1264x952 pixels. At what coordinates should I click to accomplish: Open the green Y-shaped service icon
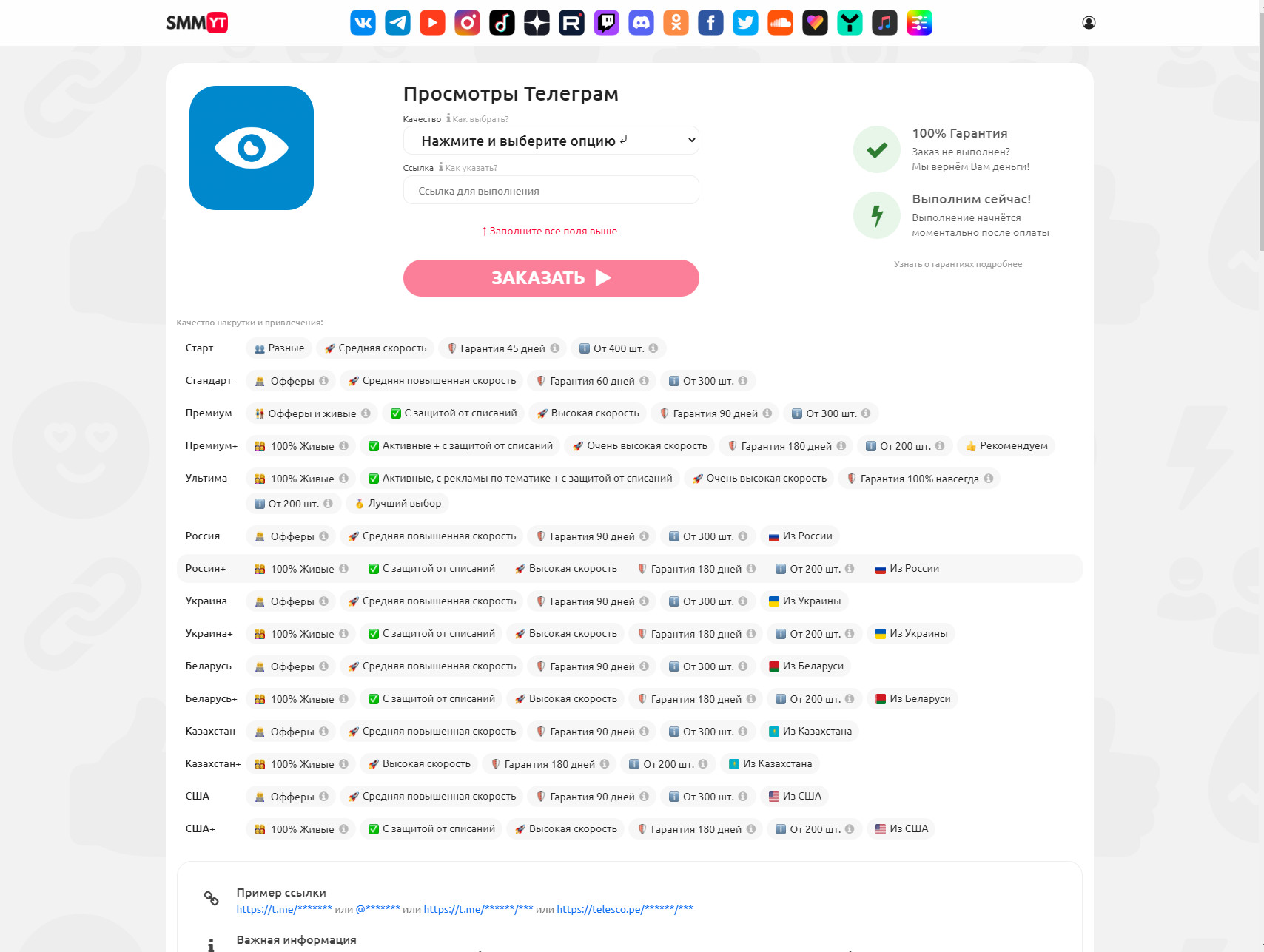coord(850,23)
